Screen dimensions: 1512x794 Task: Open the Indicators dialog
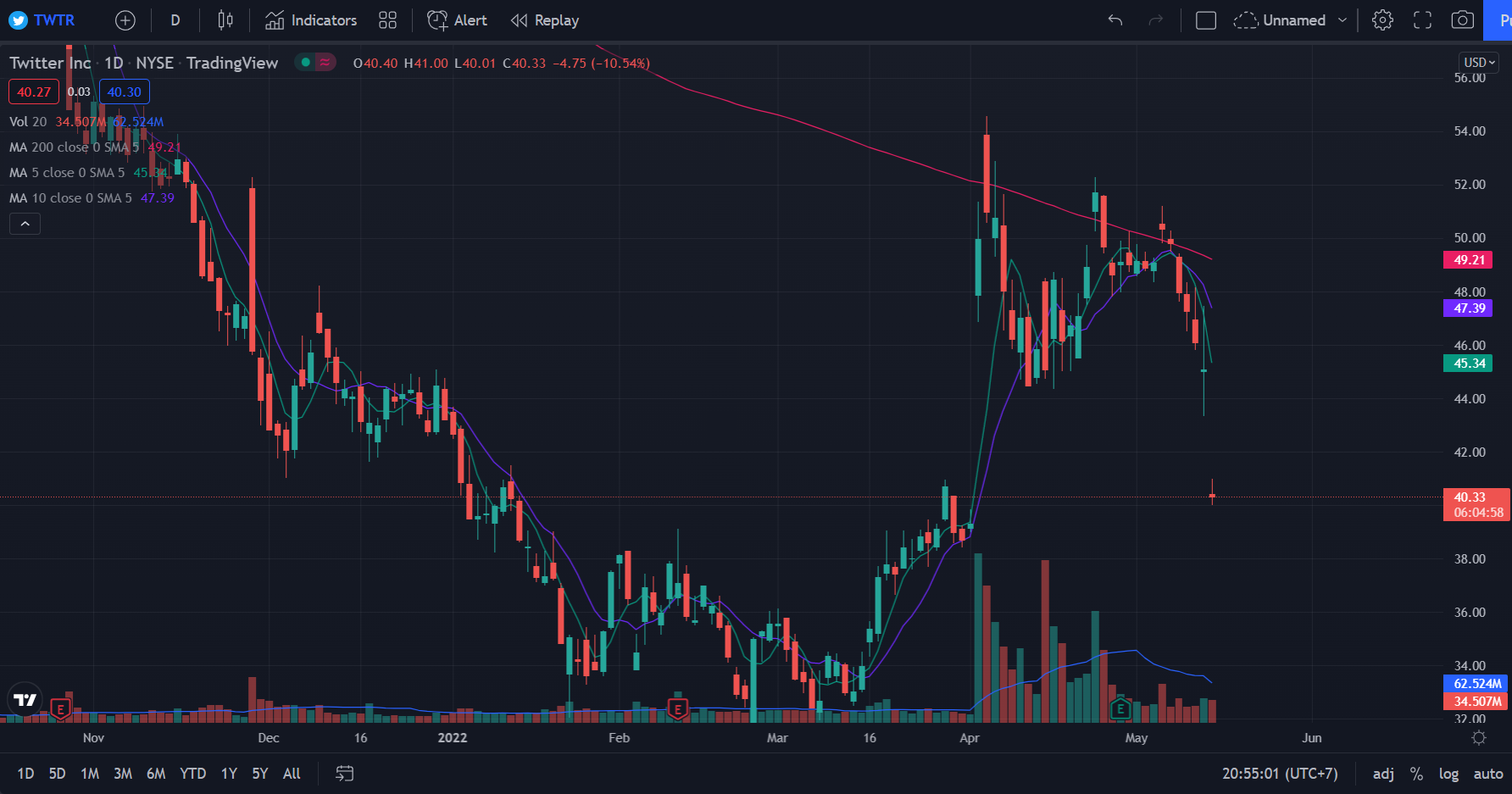pyautogui.click(x=311, y=20)
